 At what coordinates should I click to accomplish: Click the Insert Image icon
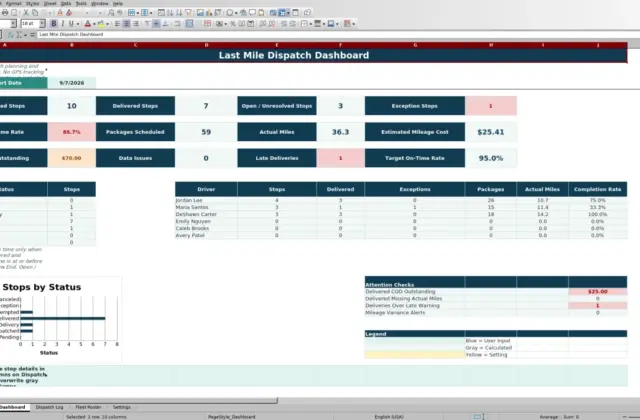click(200, 13)
